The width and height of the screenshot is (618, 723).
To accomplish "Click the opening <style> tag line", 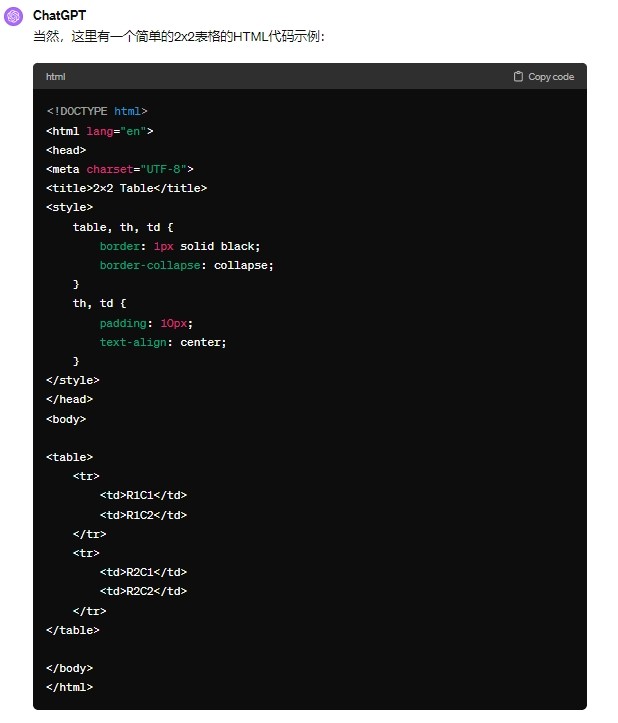I will coord(70,207).
